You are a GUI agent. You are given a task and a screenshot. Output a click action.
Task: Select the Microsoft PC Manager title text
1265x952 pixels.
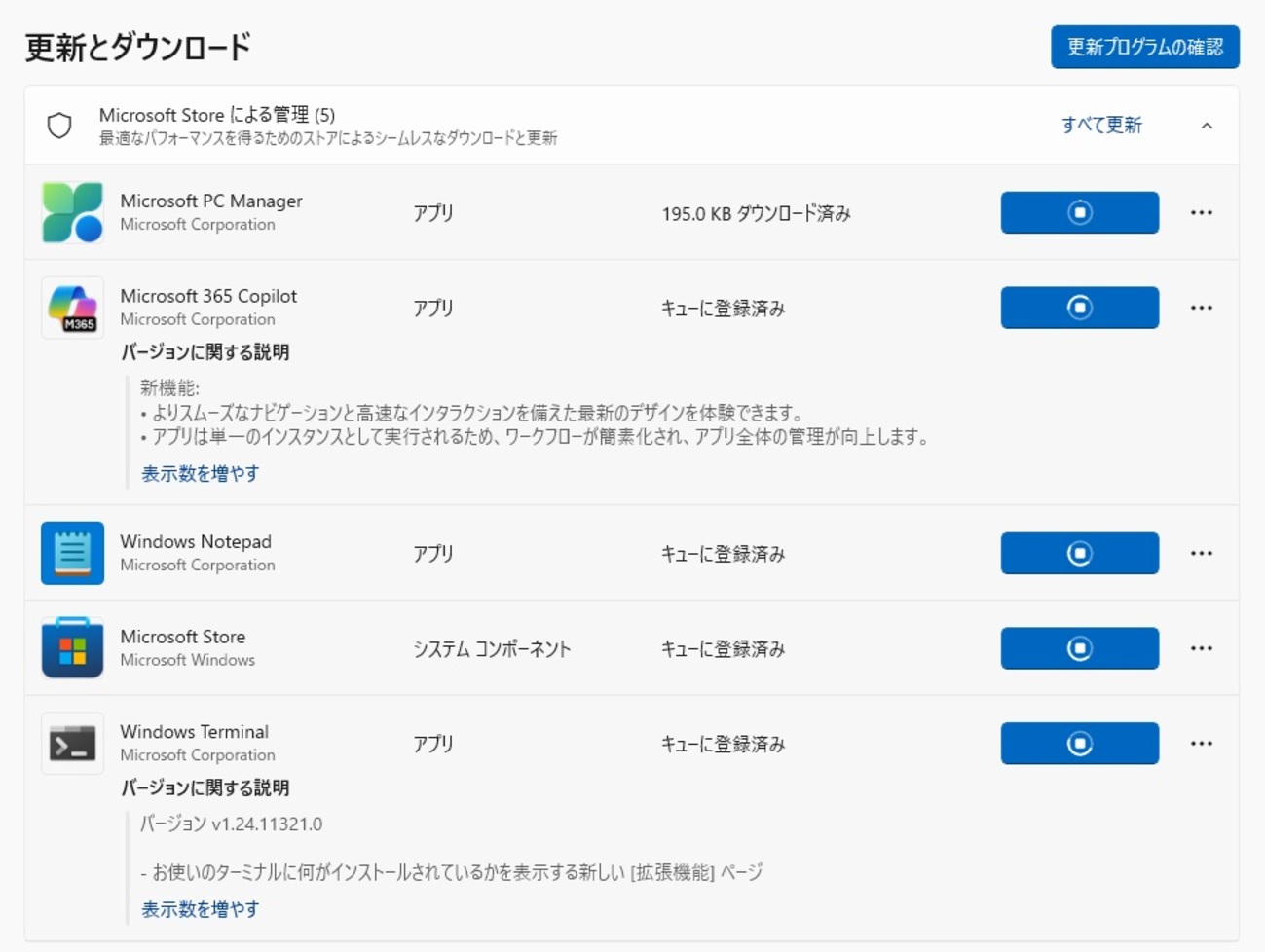pos(211,201)
